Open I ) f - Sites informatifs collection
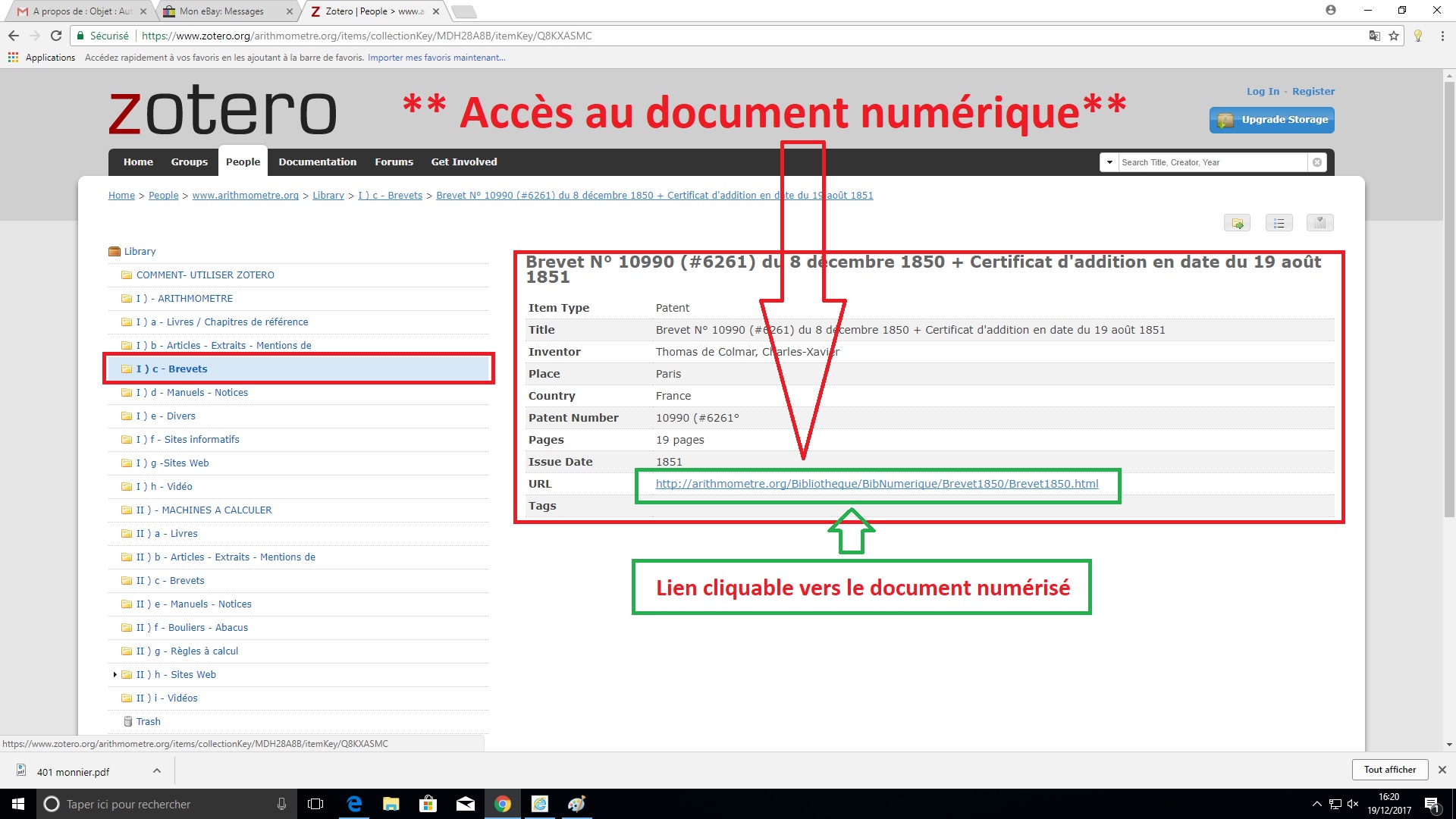Screen dimensions: 1456x819 [x=187, y=439]
